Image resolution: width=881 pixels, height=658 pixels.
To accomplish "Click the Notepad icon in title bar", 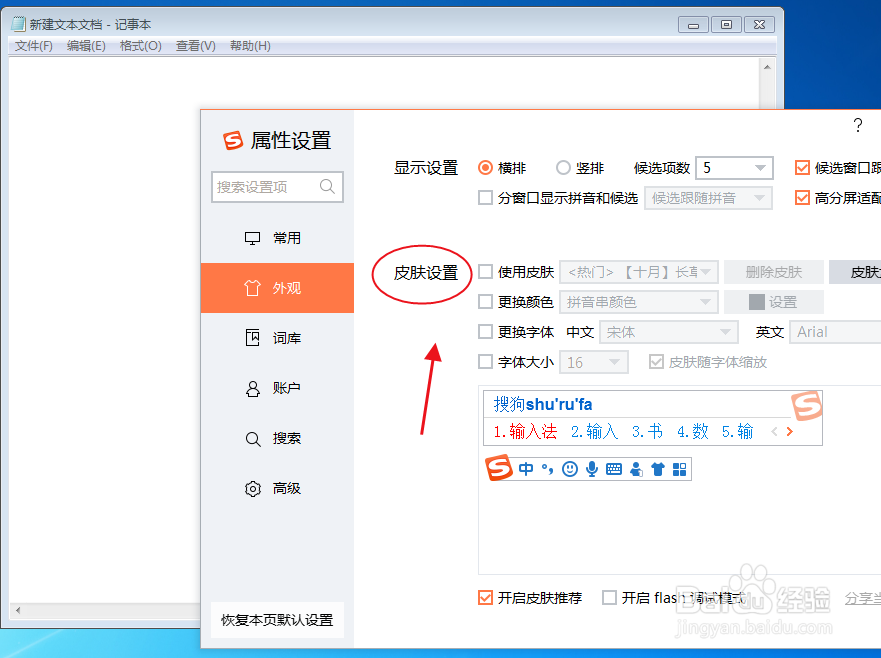I will tap(19, 24).
